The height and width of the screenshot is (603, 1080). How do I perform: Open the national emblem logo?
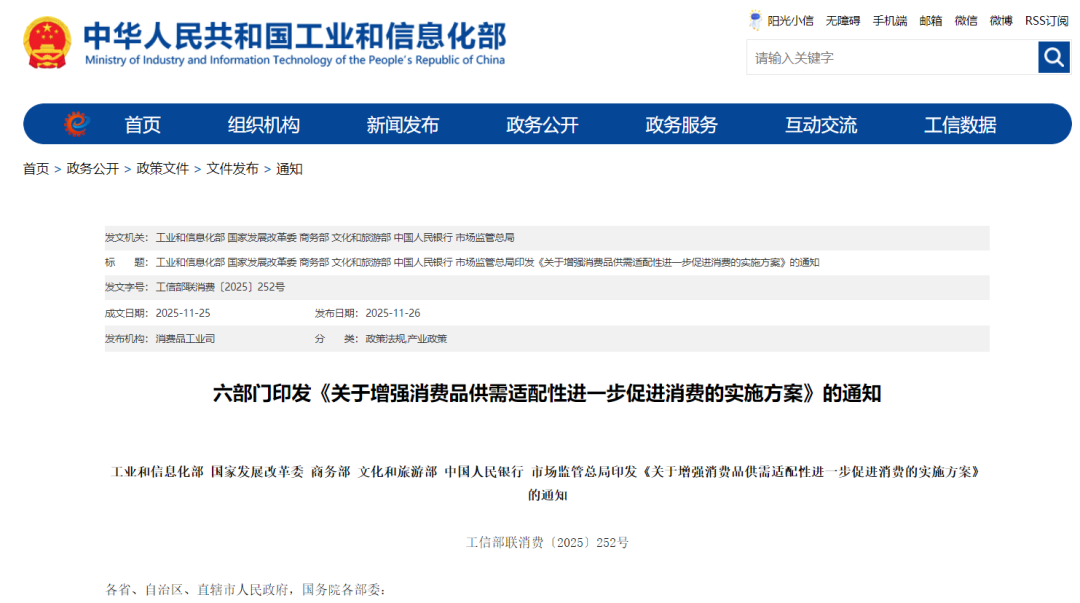point(47,43)
